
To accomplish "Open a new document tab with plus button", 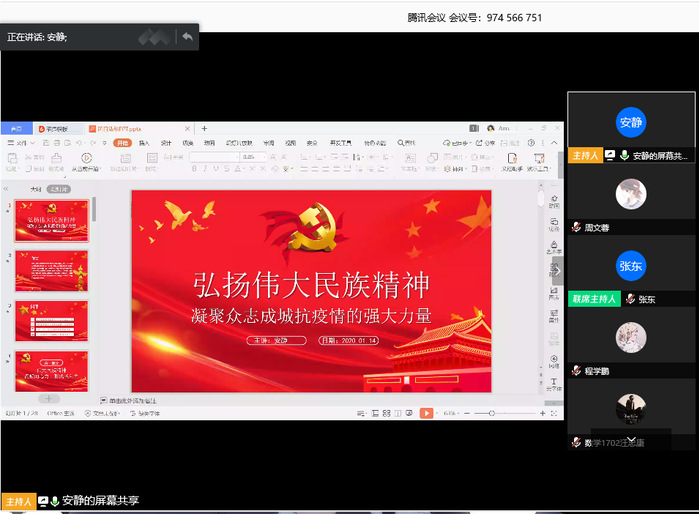I will (x=204, y=128).
